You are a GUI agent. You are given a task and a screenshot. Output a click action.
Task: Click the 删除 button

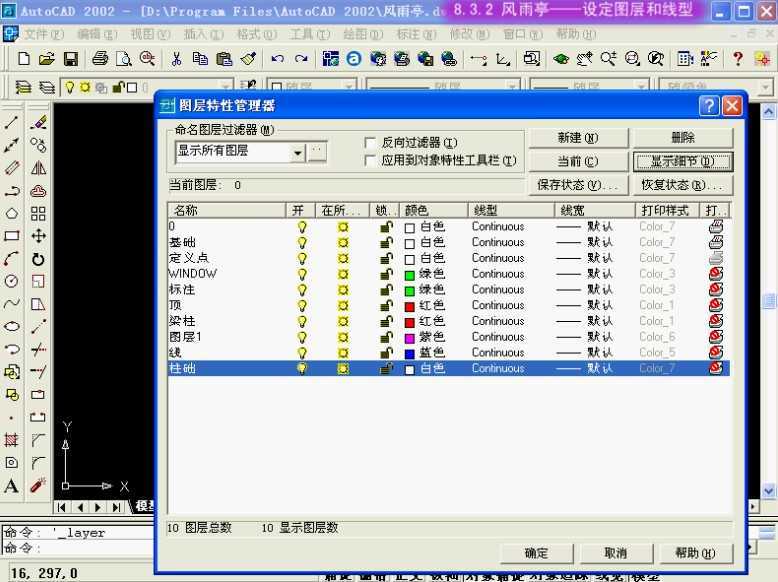point(683,137)
